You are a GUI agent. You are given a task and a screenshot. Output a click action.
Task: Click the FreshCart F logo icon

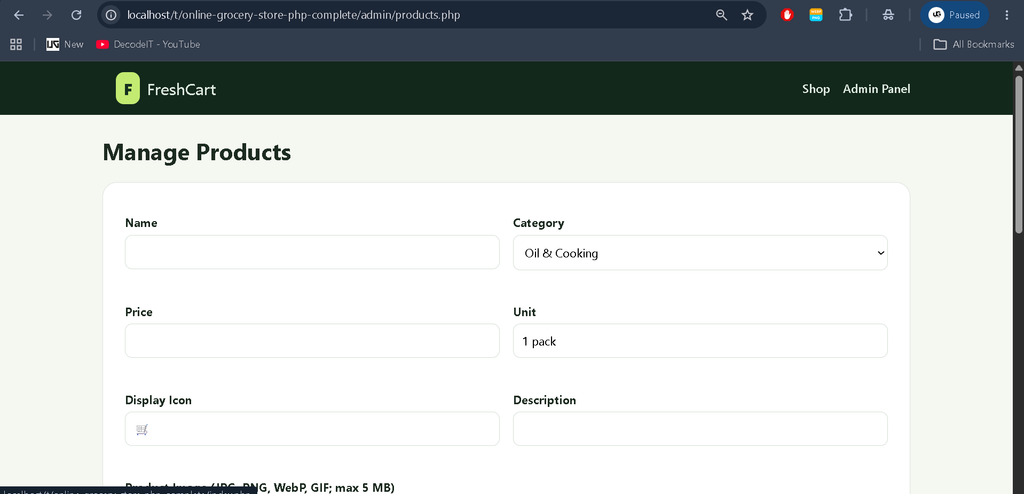(x=127, y=88)
